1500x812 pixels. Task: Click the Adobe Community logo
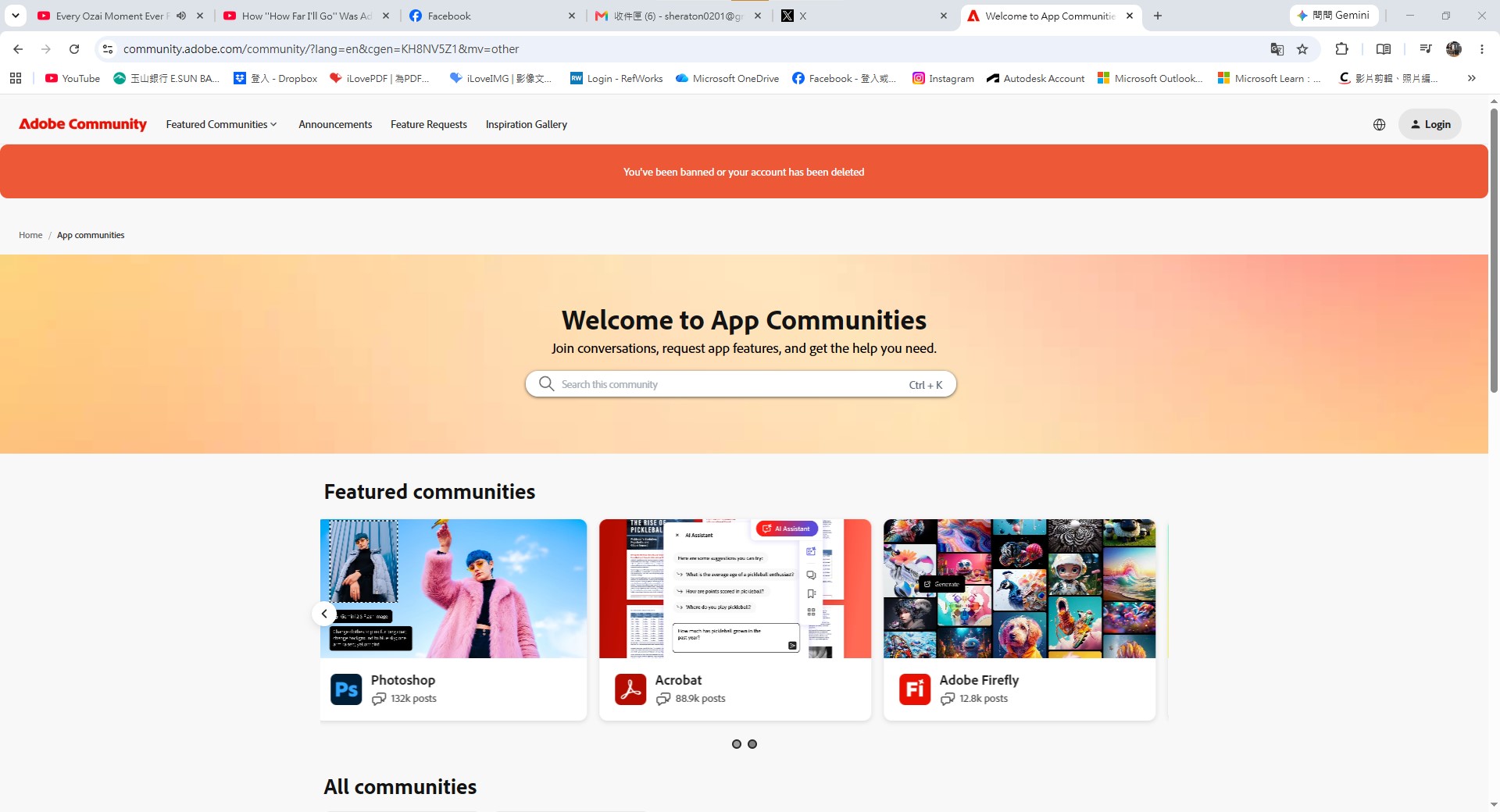83,124
